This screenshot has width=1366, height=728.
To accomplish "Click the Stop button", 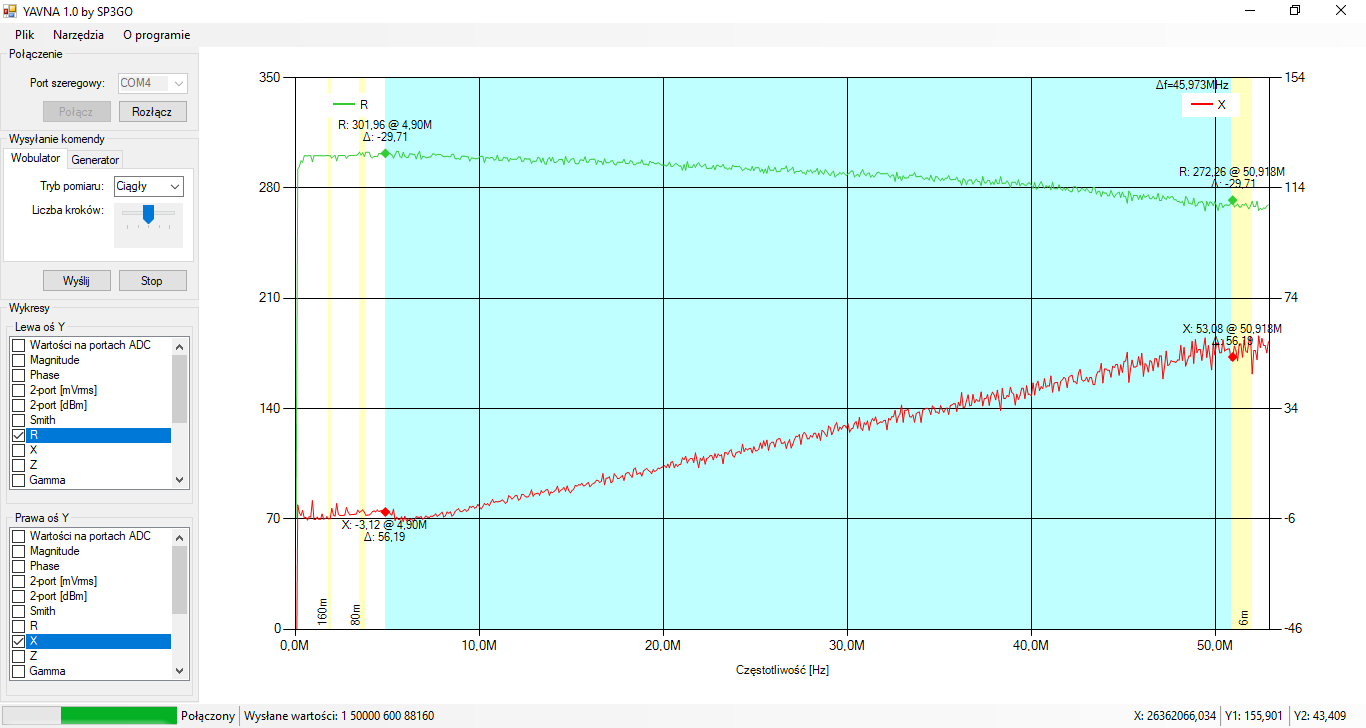I will pos(152,281).
